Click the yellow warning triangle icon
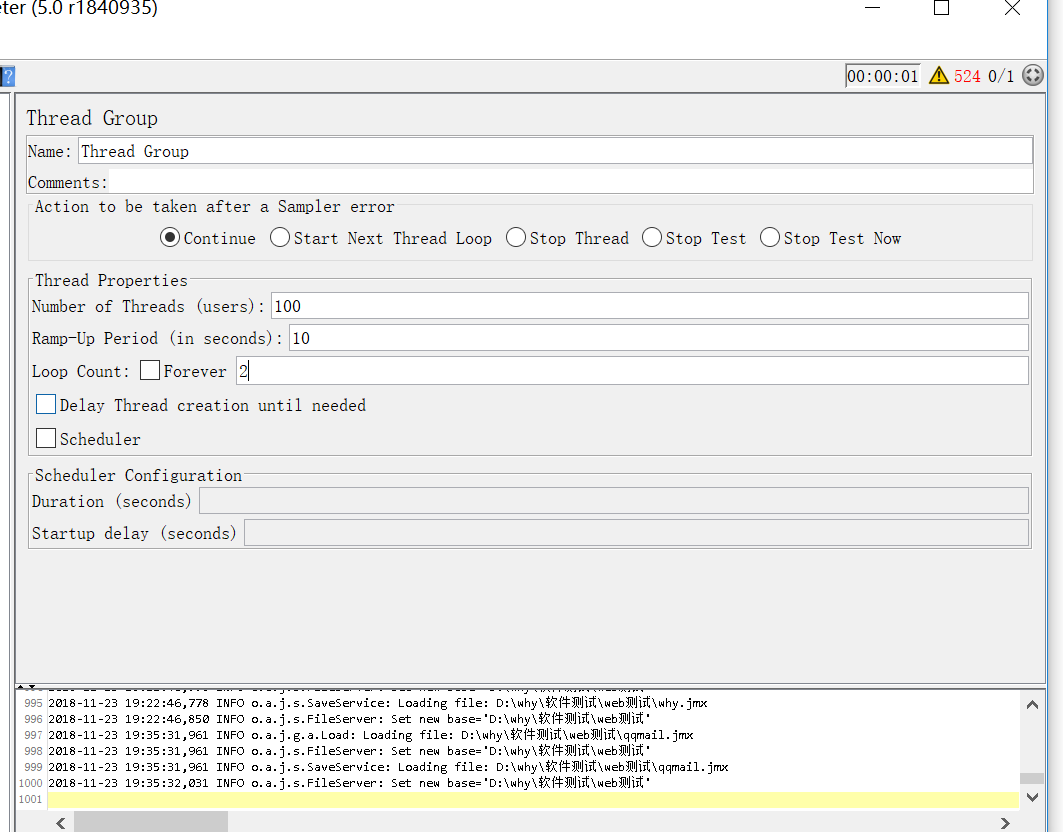The width and height of the screenshot is (1063, 832). coord(938,76)
